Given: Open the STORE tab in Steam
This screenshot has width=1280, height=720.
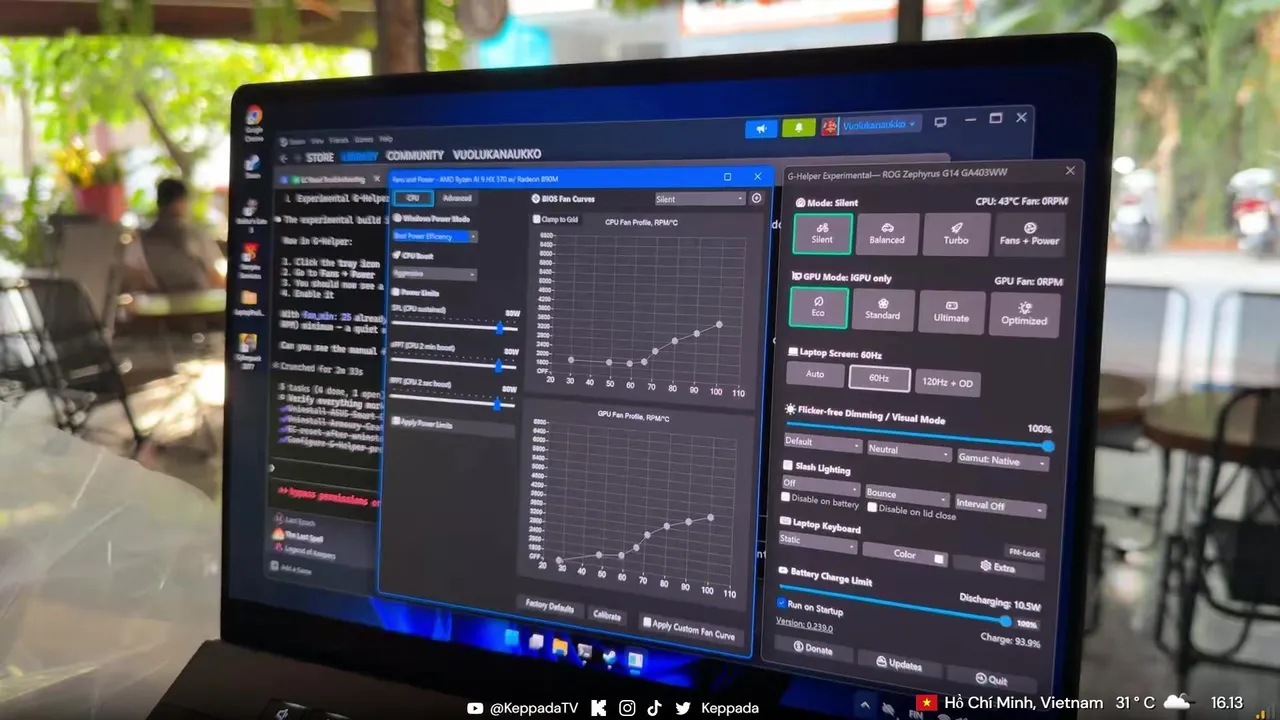Looking at the screenshot, I should 320,157.
